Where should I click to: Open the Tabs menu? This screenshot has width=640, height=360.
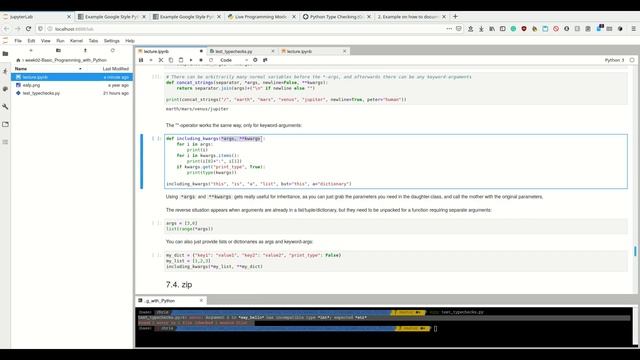coord(93,41)
